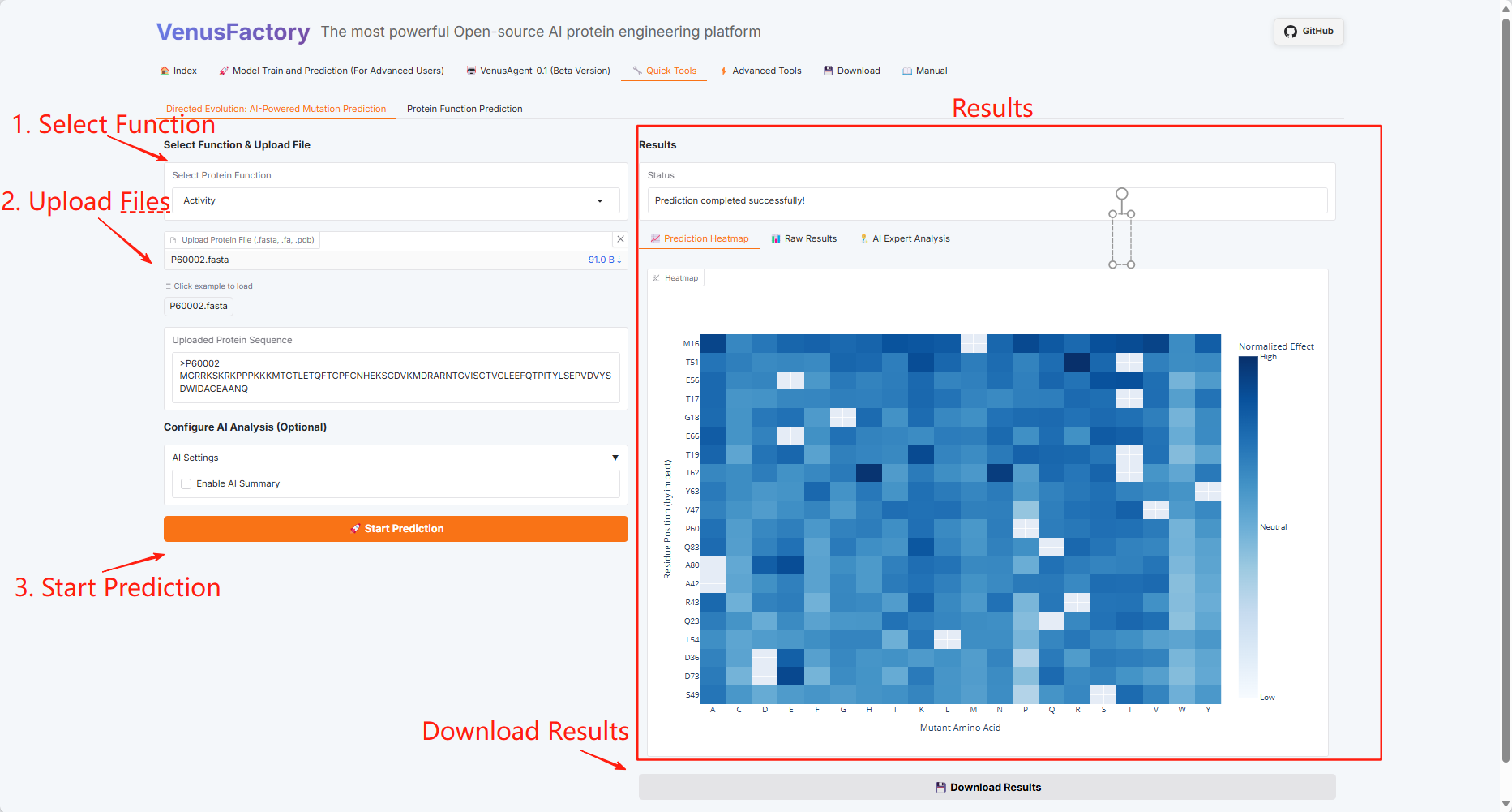Open the AI Expert Analysis tab

[905, 238]
